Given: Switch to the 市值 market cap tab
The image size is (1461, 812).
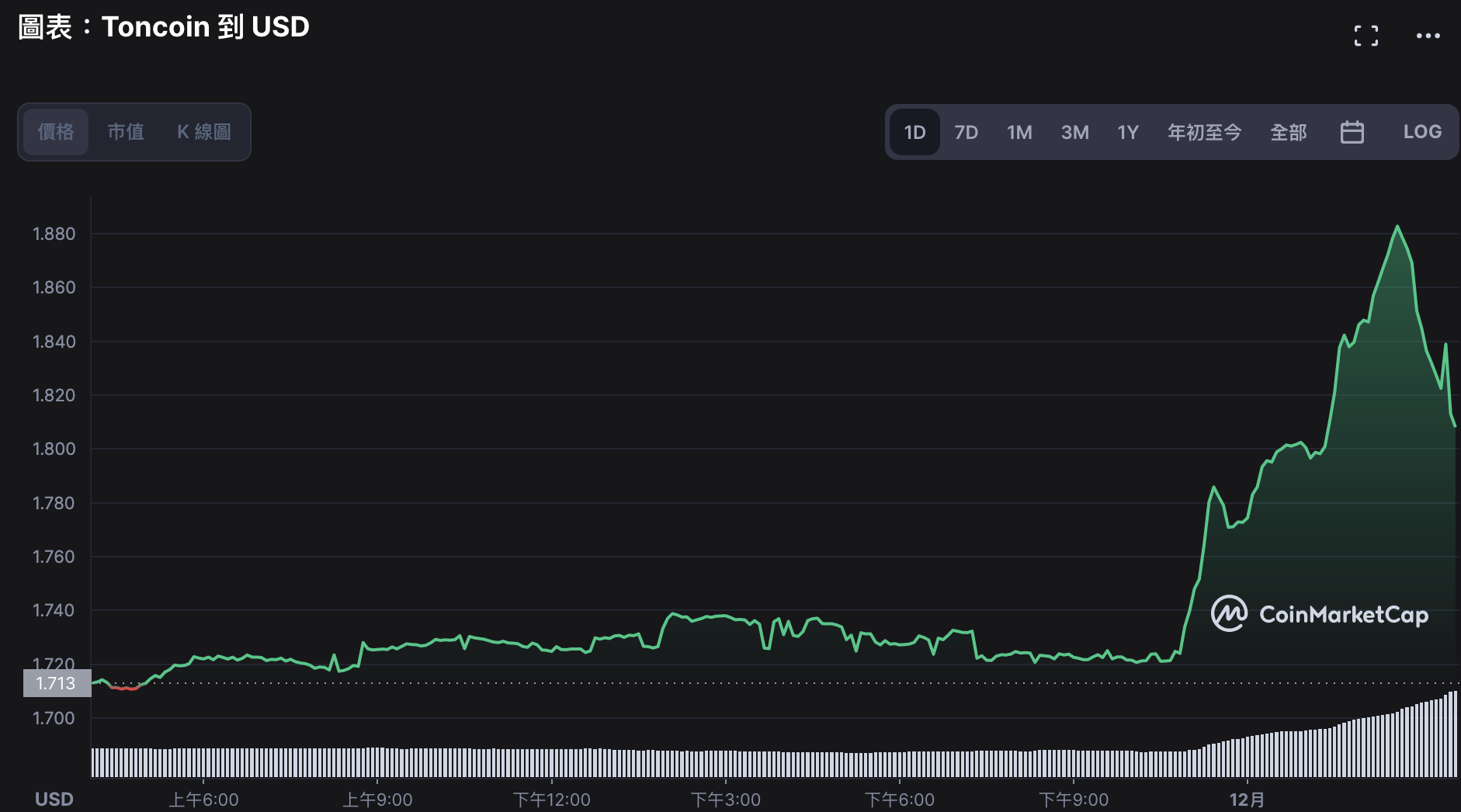Looking at the screenshot, I should 126,132.
